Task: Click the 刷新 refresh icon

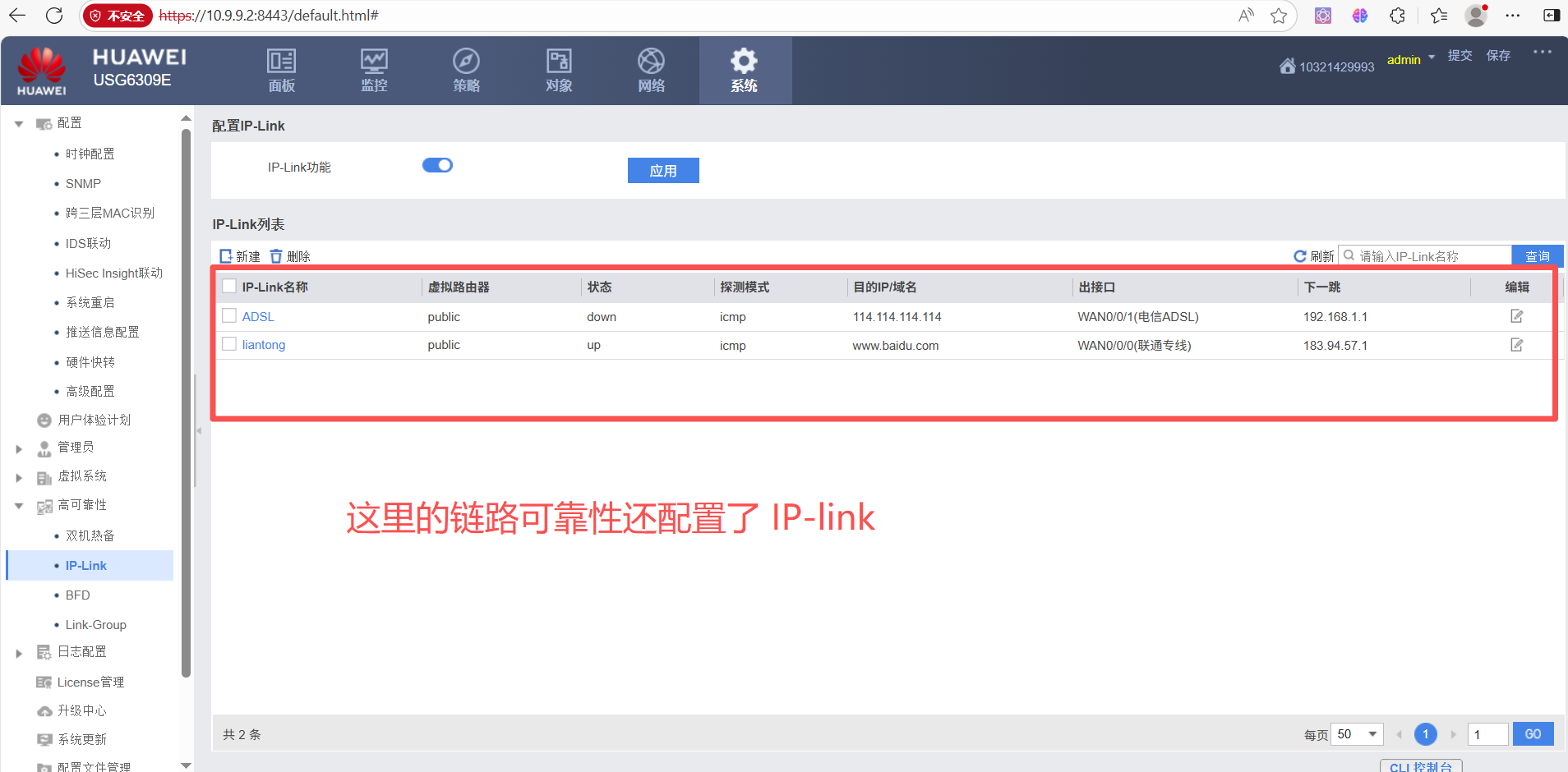Action: [x=1300, y=256]
